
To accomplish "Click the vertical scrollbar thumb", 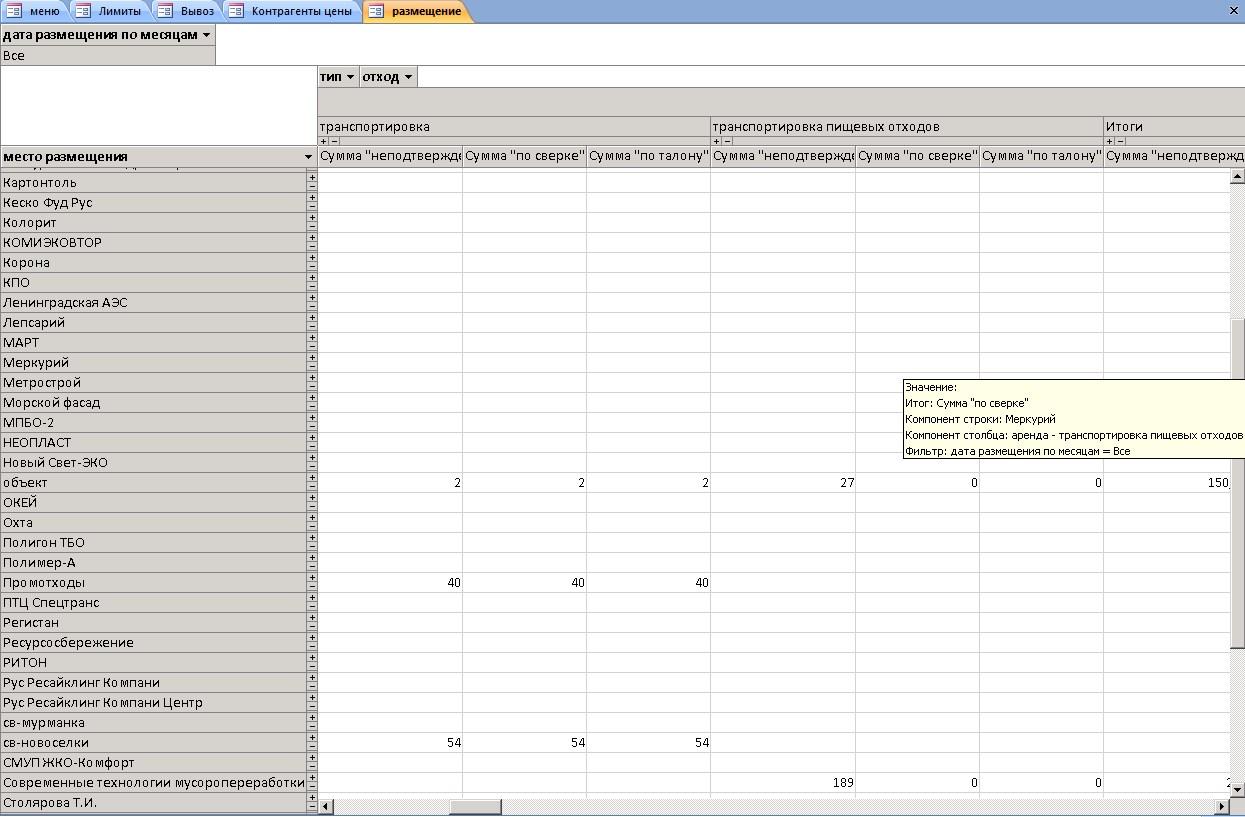I will point(1237,485).
